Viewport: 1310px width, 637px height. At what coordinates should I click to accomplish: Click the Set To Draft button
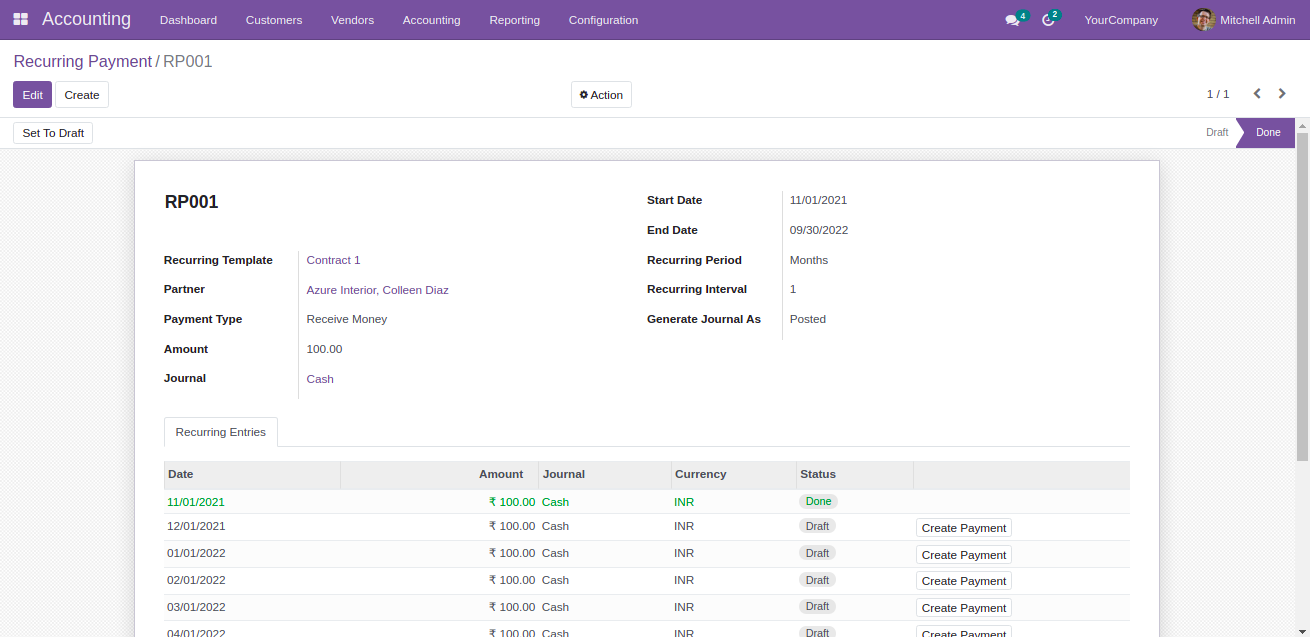(53, 133)
